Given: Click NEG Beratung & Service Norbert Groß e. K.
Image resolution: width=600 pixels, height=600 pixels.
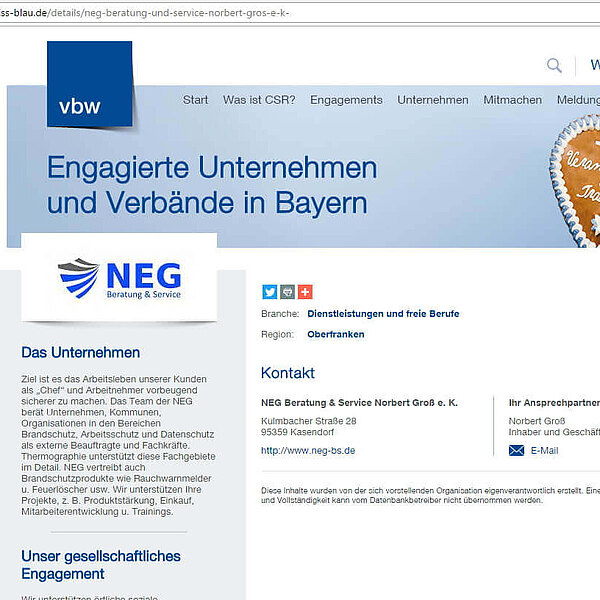Looking at the screenshot, I should pyautogui.click(x=359, y=403).
